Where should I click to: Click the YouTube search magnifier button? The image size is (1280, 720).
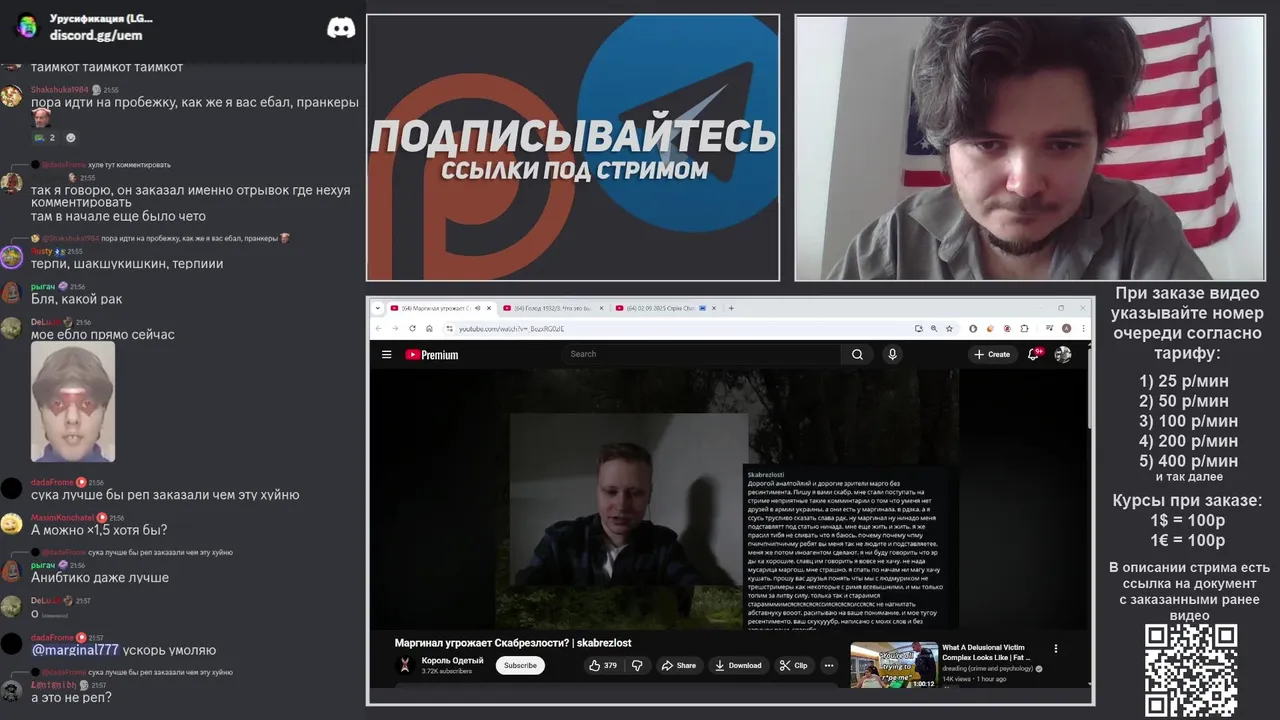click(x=857, y=354)
